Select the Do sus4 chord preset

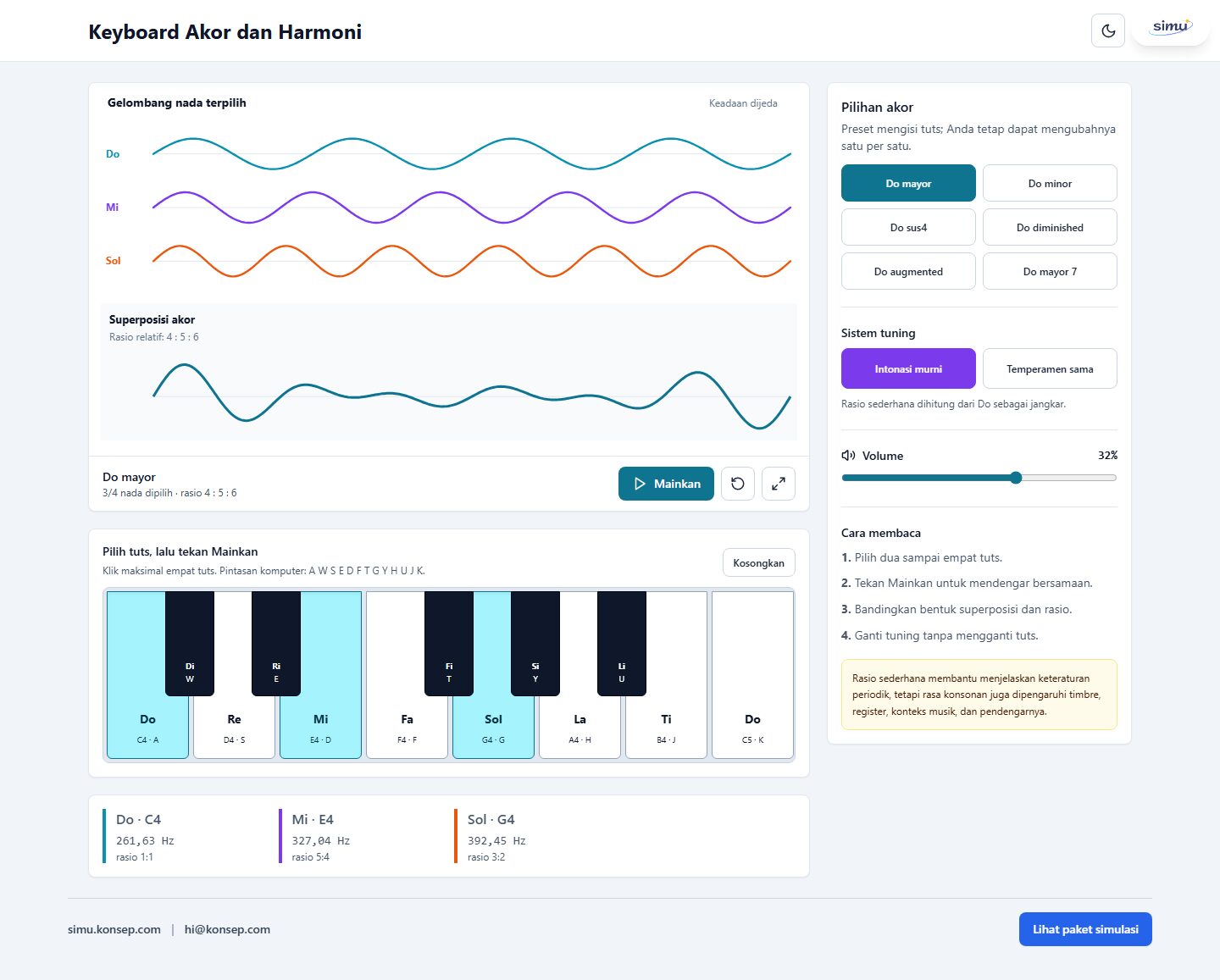tap(908, 227)
